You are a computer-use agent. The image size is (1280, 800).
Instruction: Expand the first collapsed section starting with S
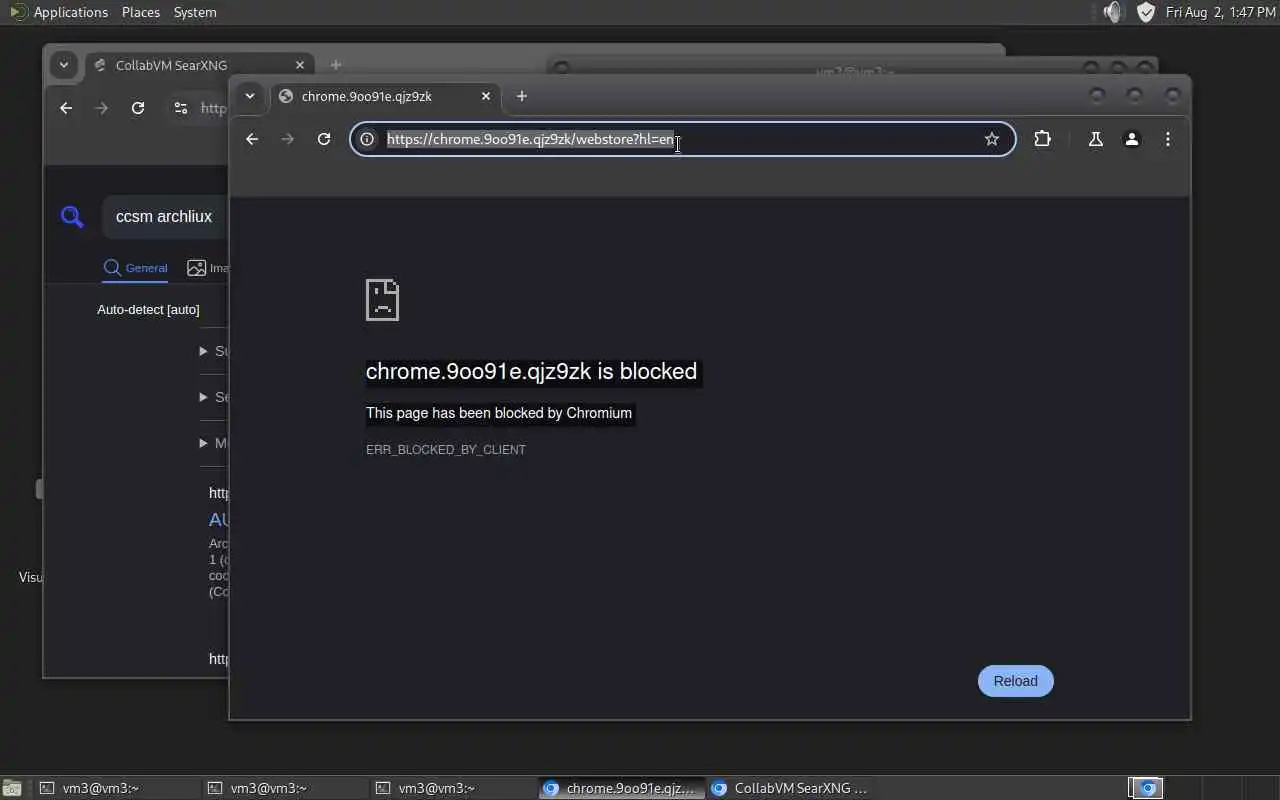point(214,351)
